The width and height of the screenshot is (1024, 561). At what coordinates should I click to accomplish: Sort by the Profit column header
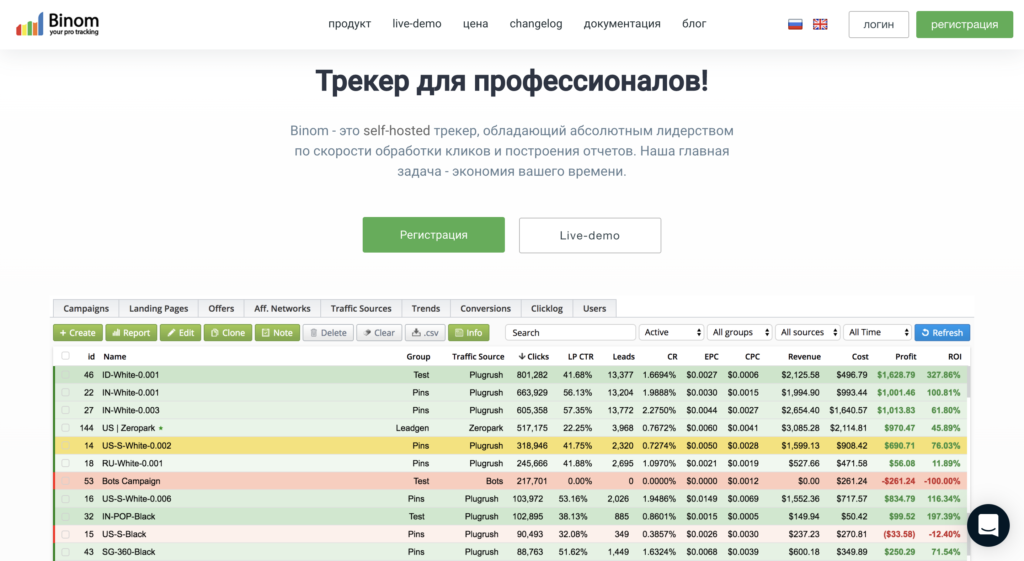point(905,357)
